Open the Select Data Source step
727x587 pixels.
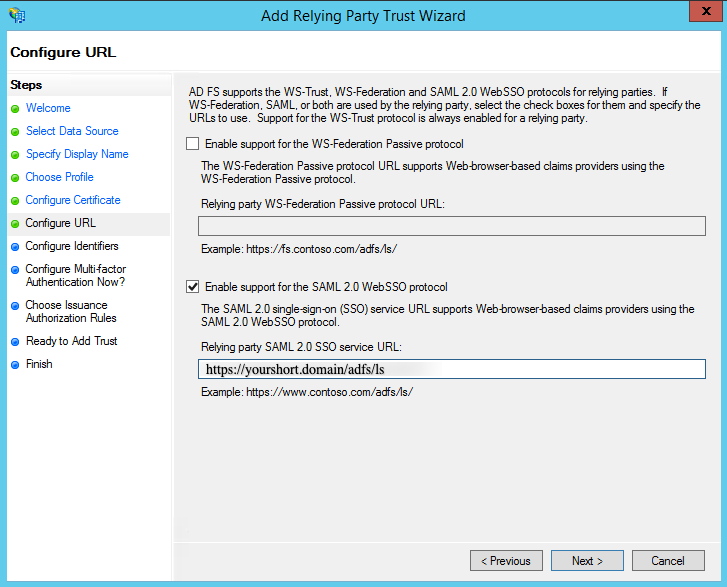click(x=72, y=131)
